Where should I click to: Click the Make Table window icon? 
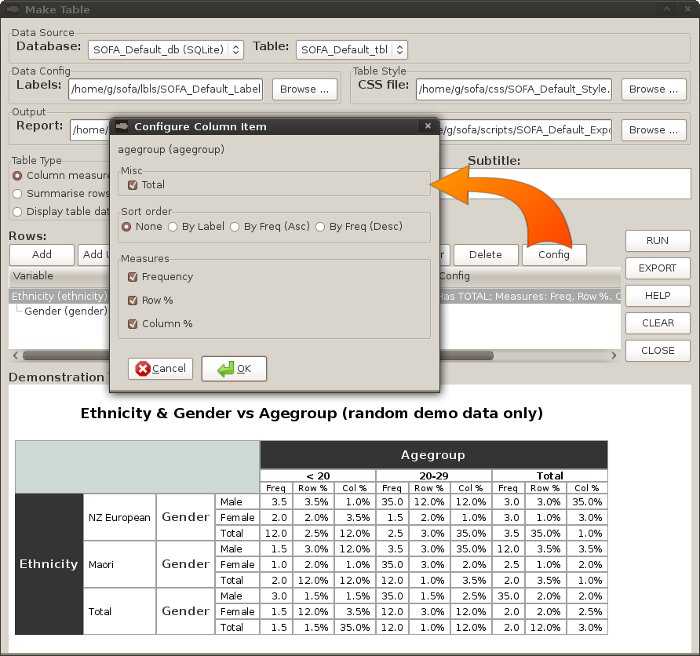[13, 9]
